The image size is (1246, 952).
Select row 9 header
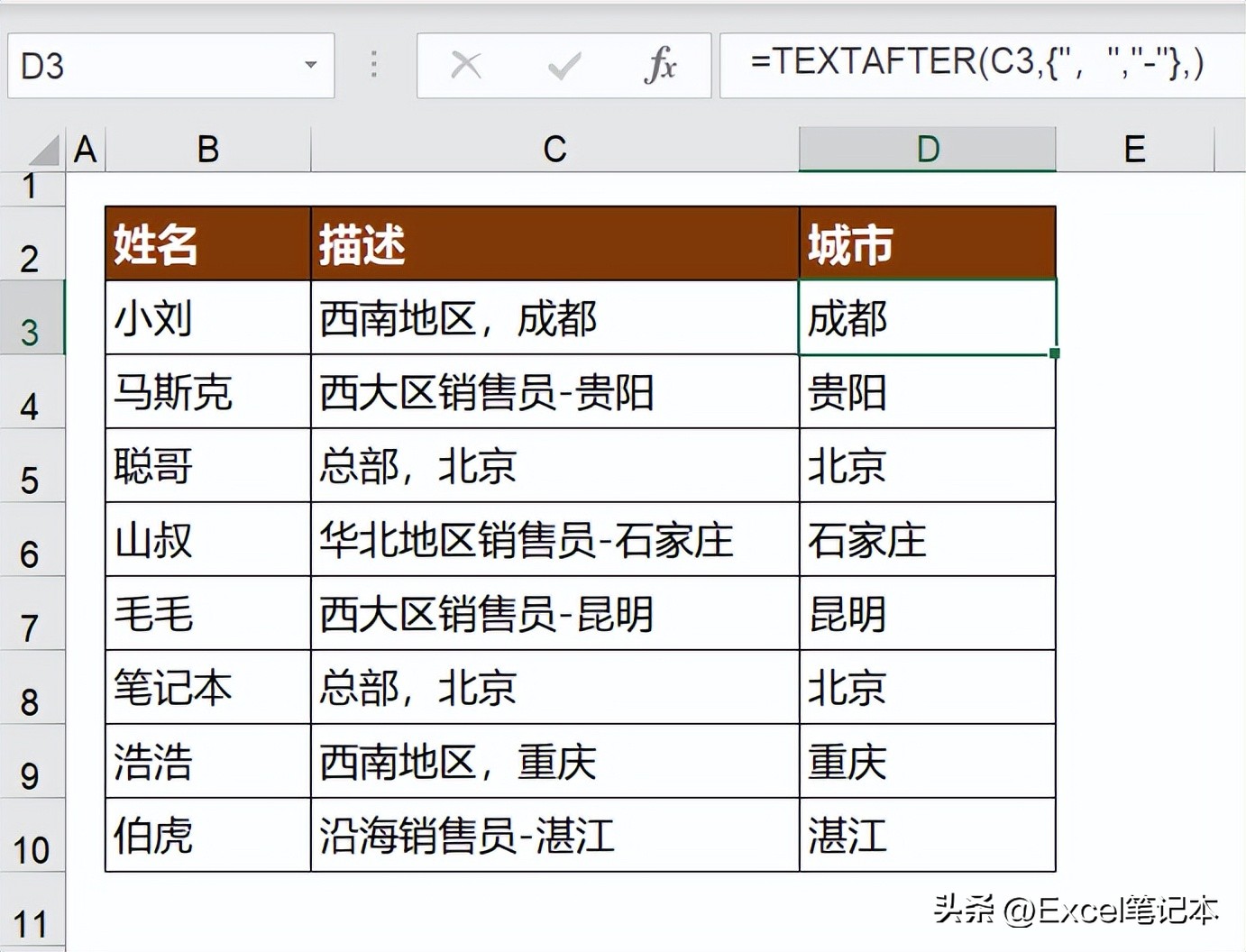(x=32, y=761)
